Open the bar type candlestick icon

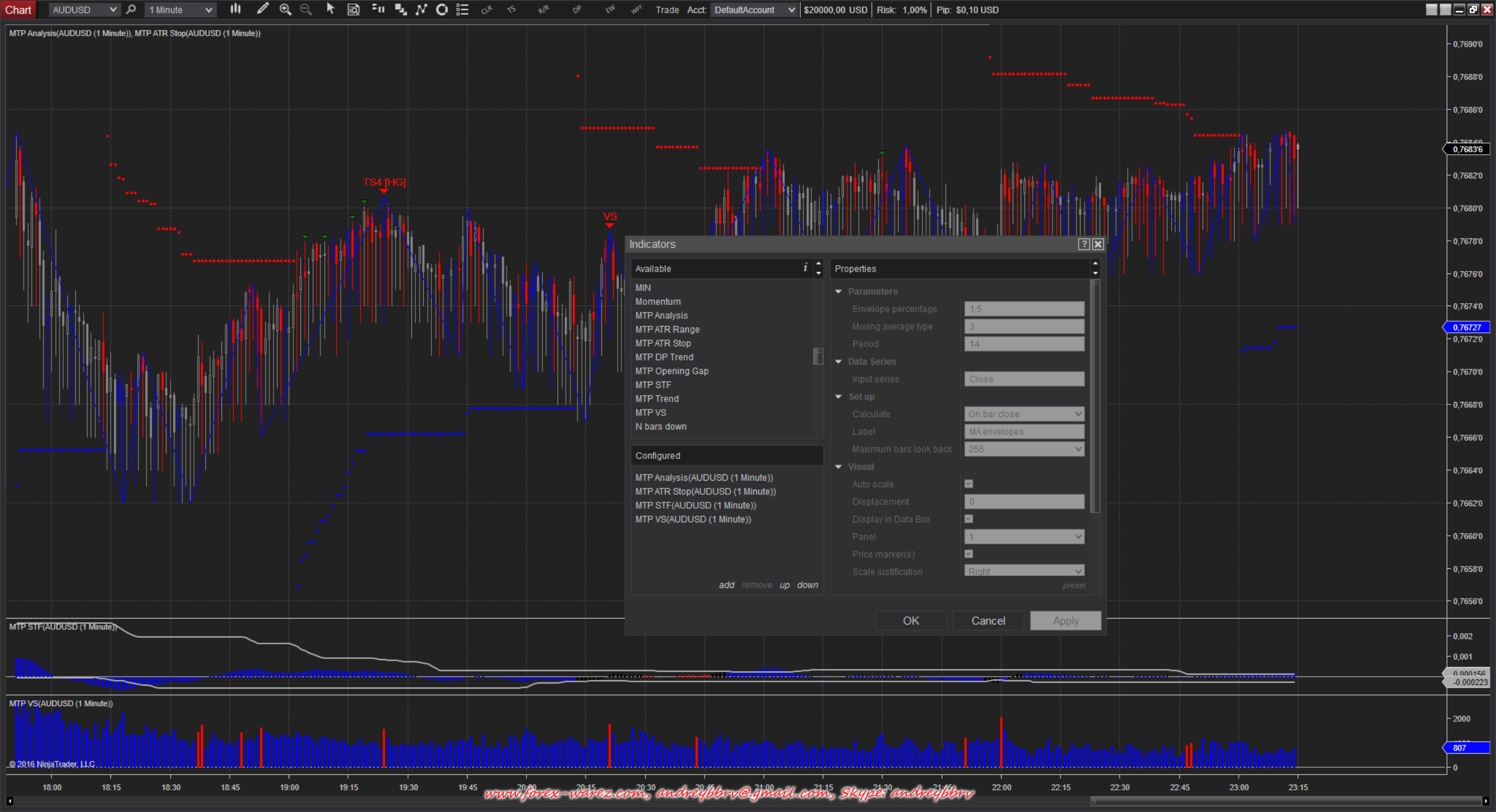click(236, 9)
